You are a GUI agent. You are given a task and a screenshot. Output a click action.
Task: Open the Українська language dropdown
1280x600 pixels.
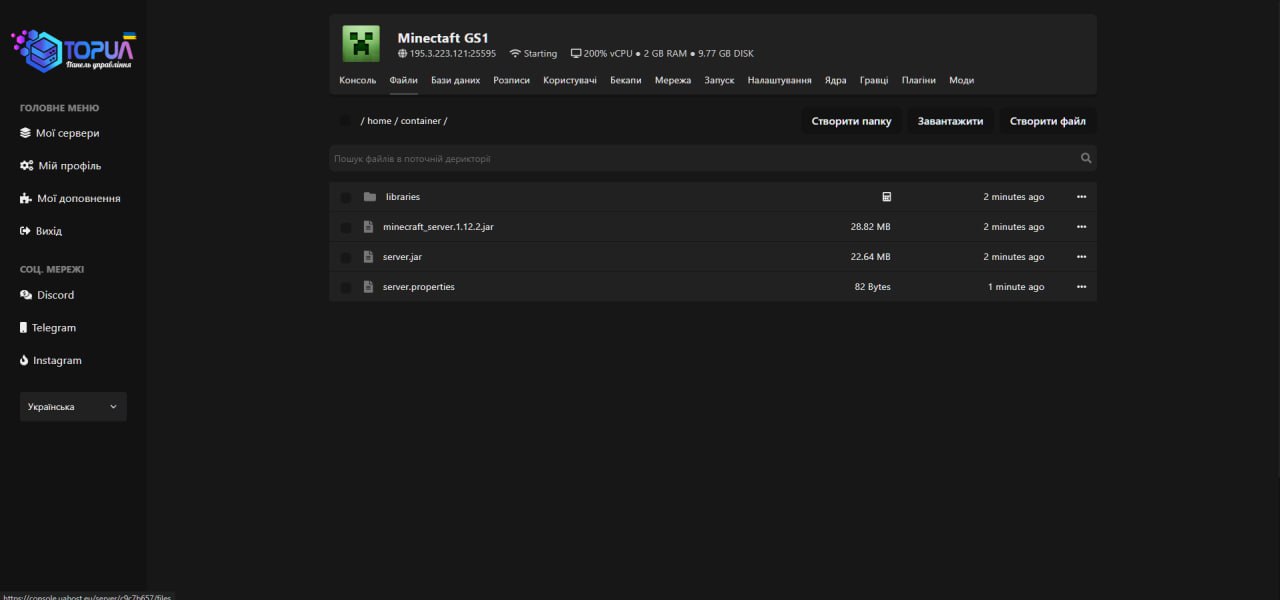[73, 407]
